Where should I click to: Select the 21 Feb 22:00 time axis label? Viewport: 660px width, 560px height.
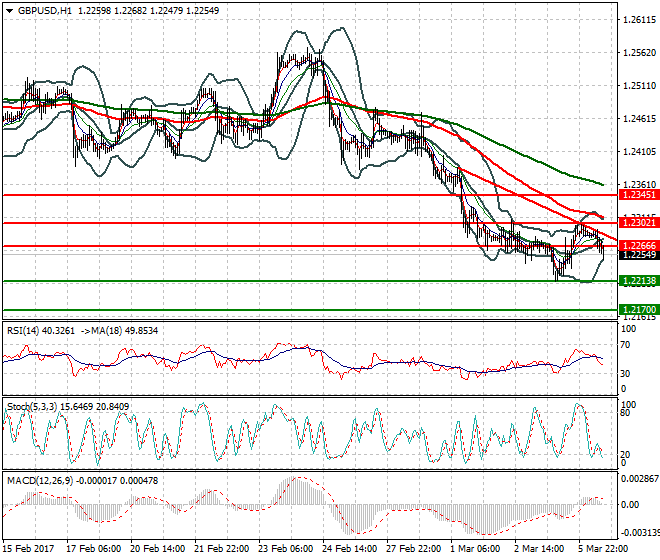(x=221, y=549)
